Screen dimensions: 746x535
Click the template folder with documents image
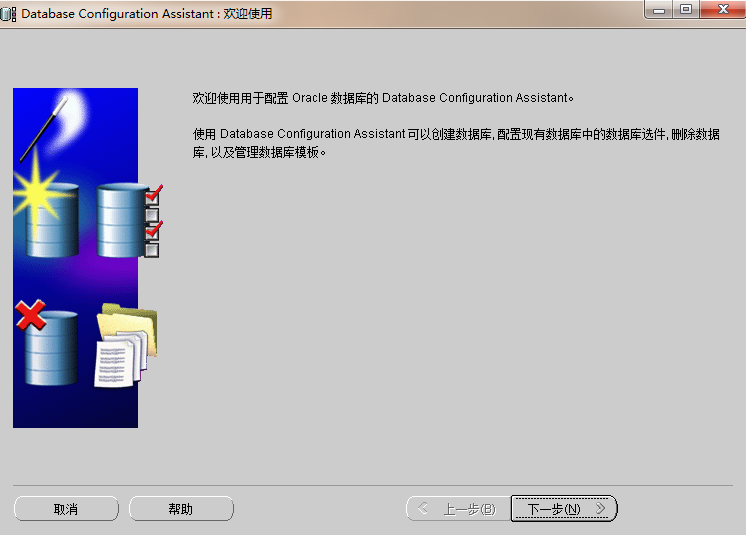pyautogui.click(x=127, y=345)
